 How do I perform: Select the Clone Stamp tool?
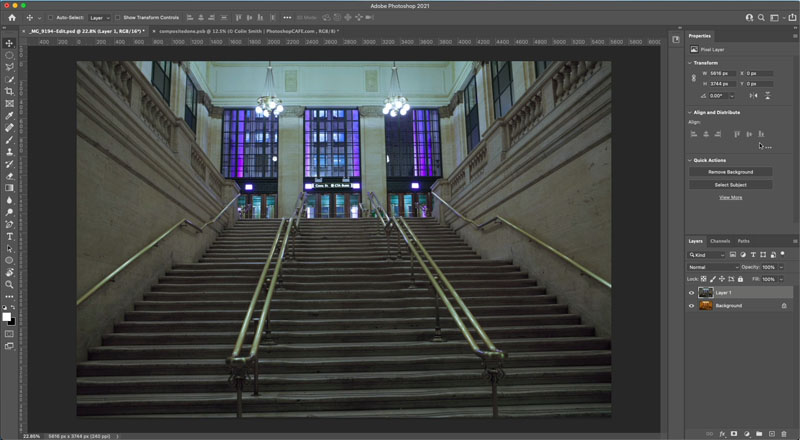(9, 152)
